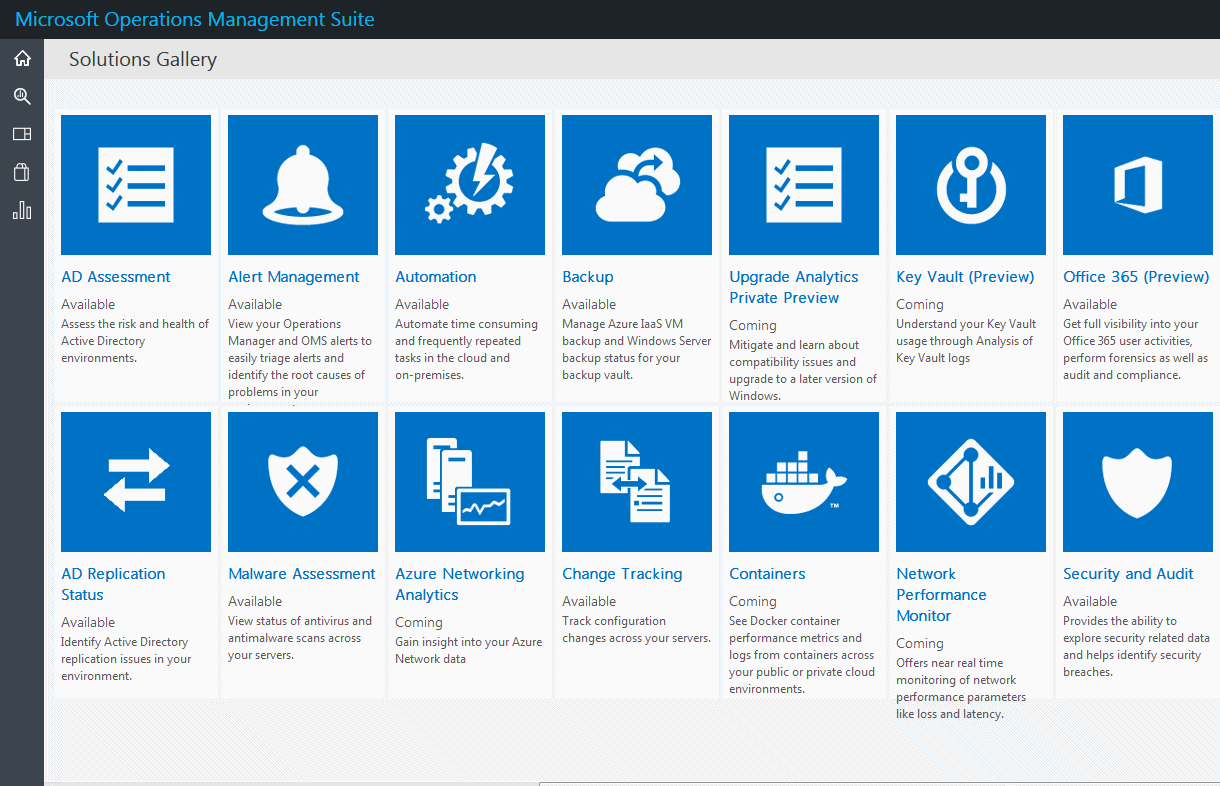Open the Containers title link
Viewport: 1220px width, 786px height.
(x=767, y=574)
